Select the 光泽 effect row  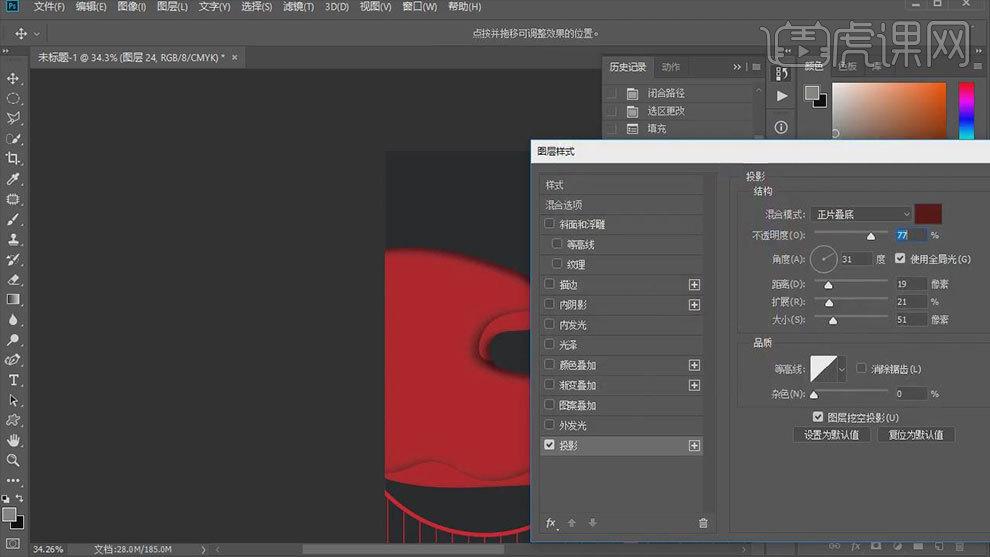(x=621, y=345)
